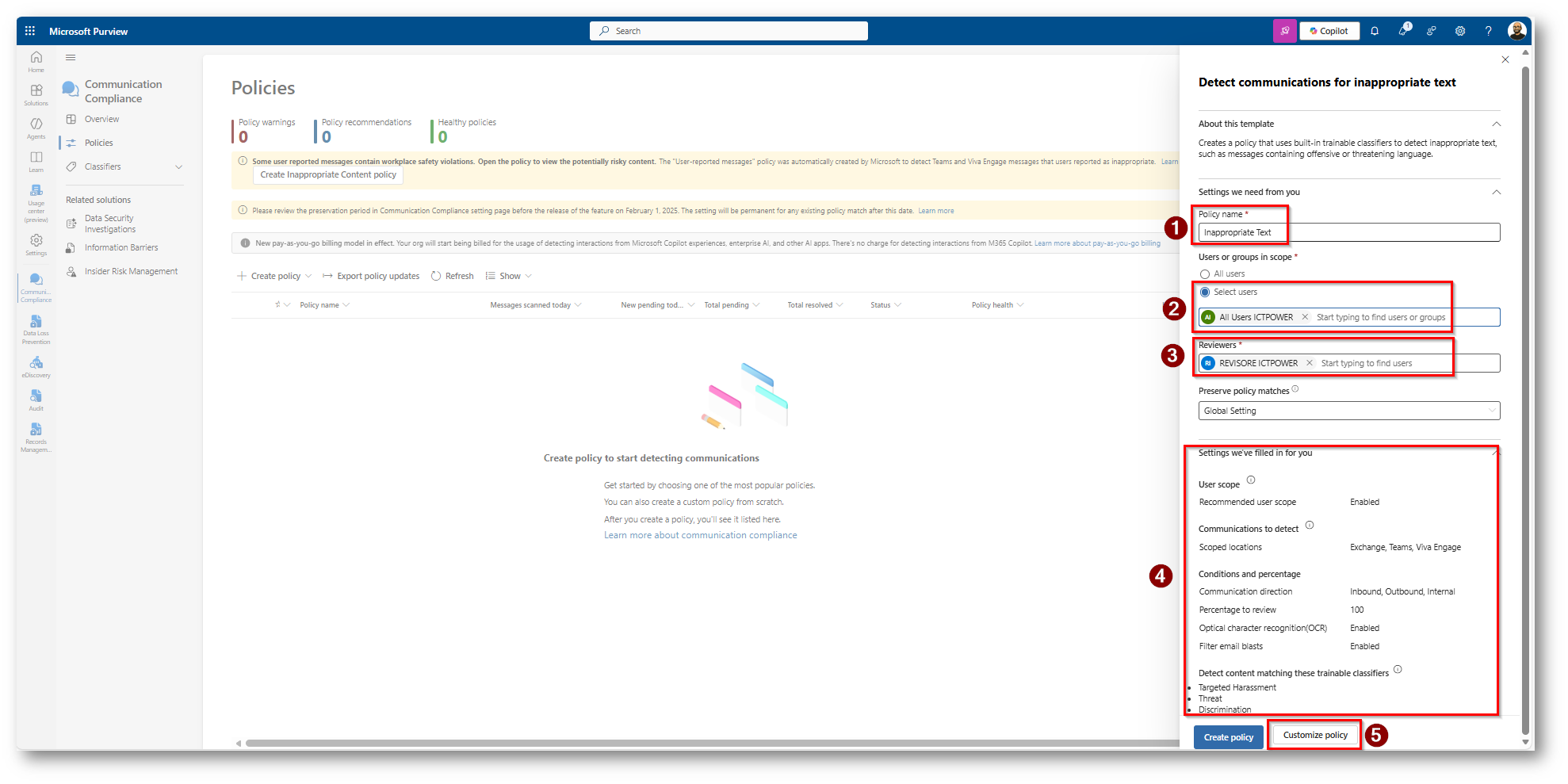Click the horizontal scrollbar below the policies
The image size is (1568, 784).
pos(712,744)
